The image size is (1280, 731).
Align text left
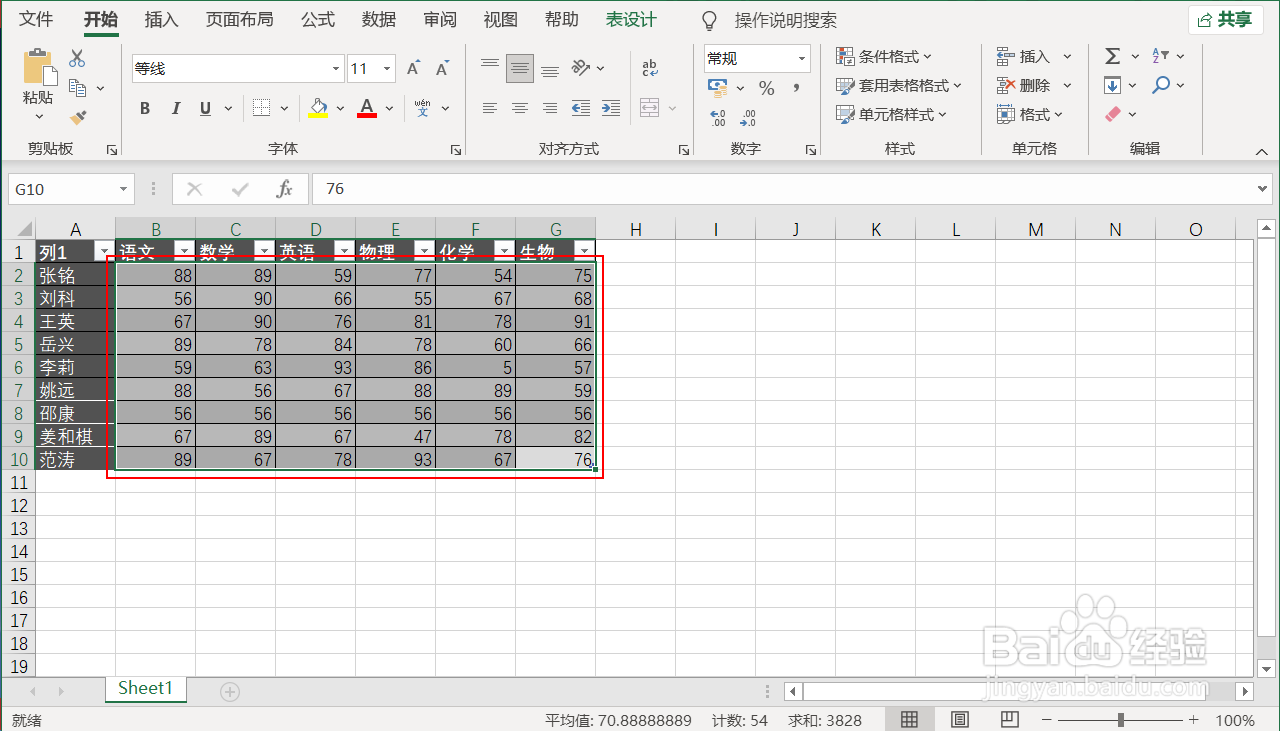pyautogui.click(x=490, y=108)
